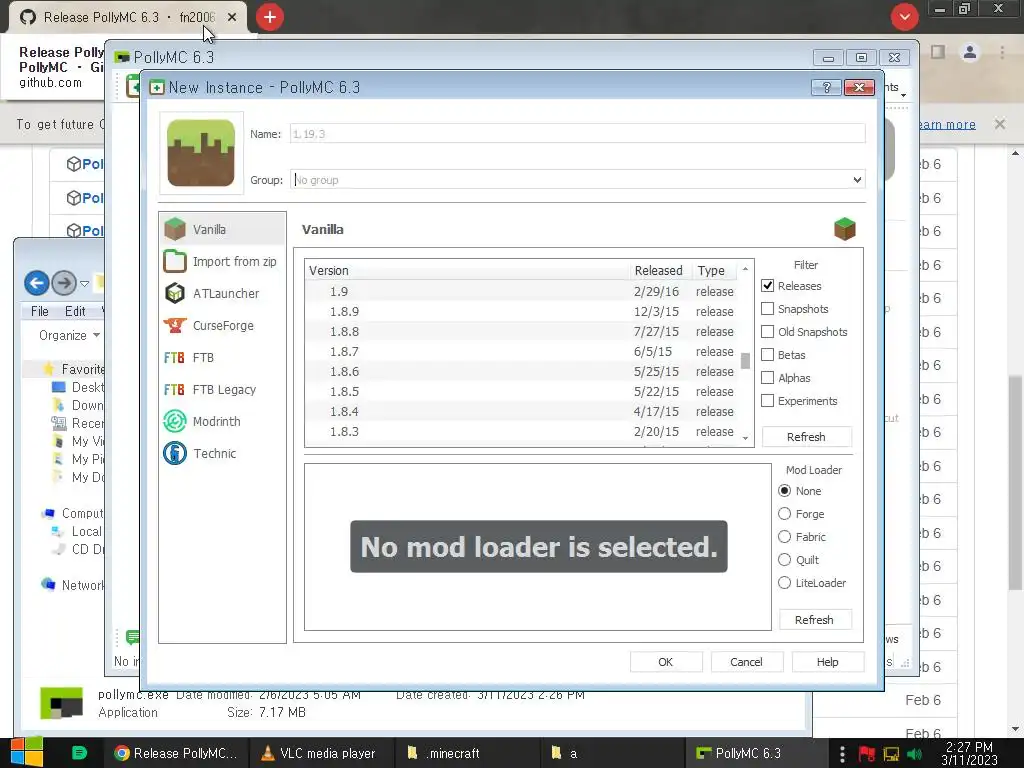Click Refresh under version filters

pyautogui.click(x=807, y=436)
